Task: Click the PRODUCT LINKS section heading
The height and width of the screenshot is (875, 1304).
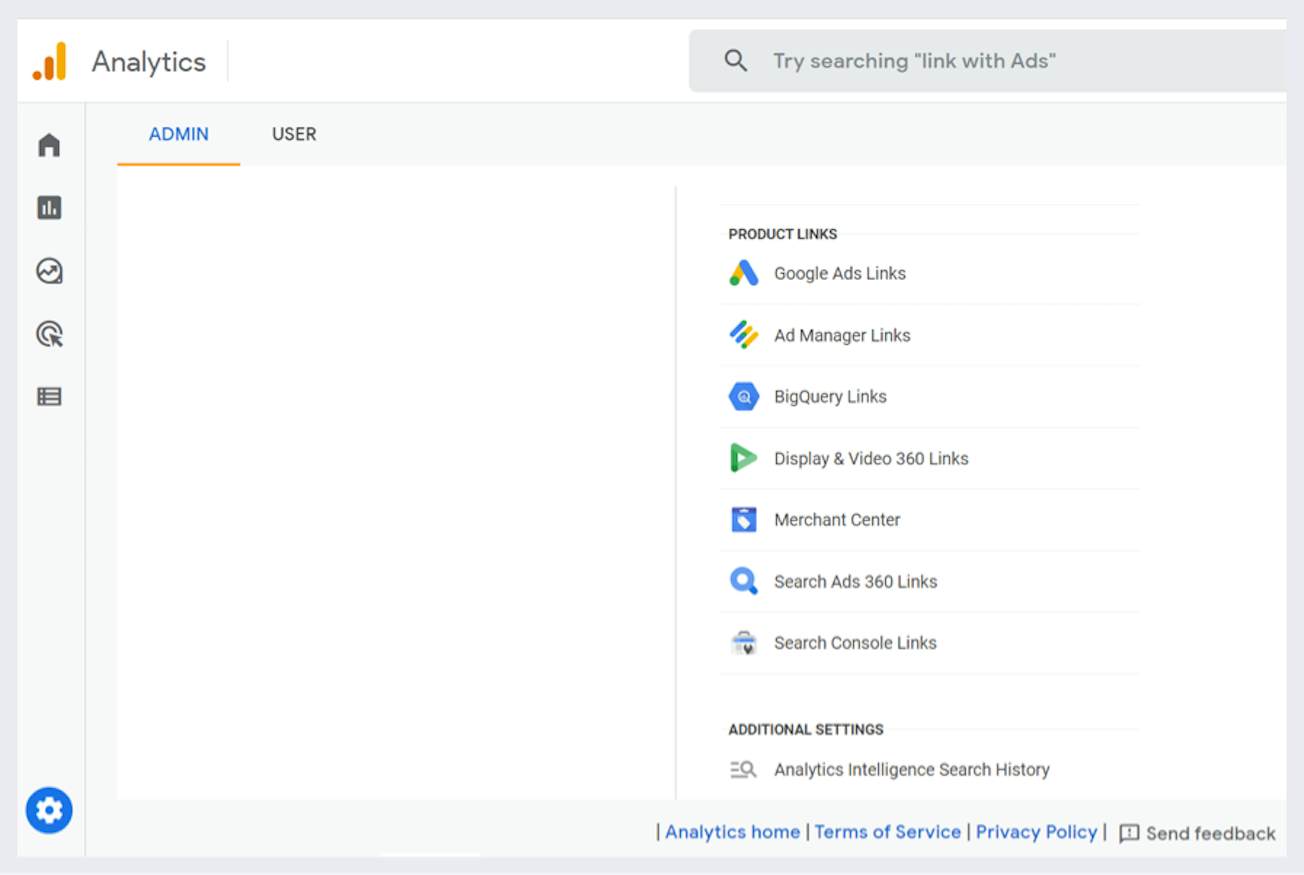Action: tap(783, 234)
